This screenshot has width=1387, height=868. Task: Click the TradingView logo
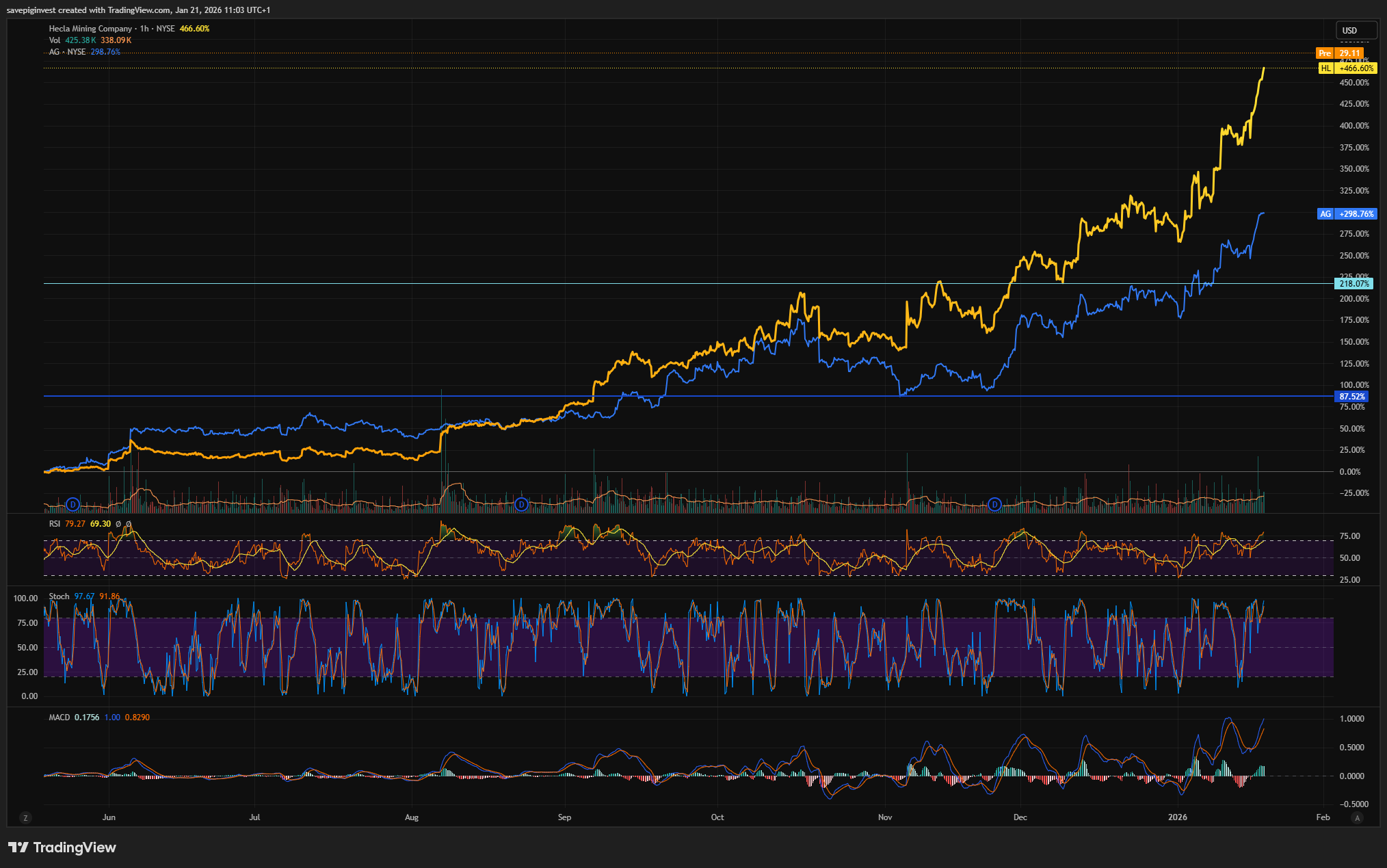click(62, 847)
